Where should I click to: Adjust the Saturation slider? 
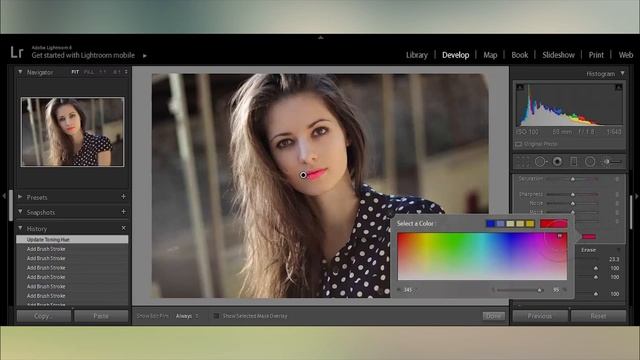click(572, 179)
